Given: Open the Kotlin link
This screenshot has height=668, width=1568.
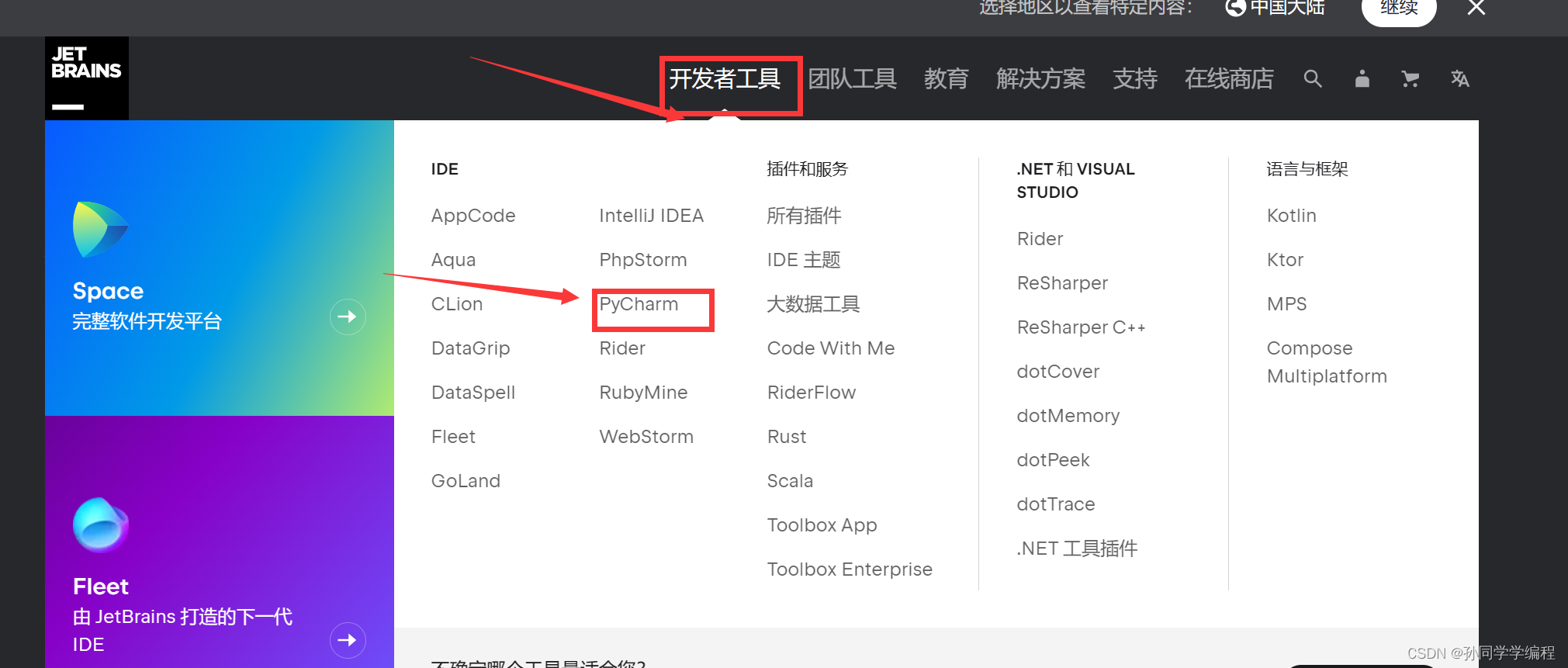Looking at the screenshot, I should point(1291,216).
